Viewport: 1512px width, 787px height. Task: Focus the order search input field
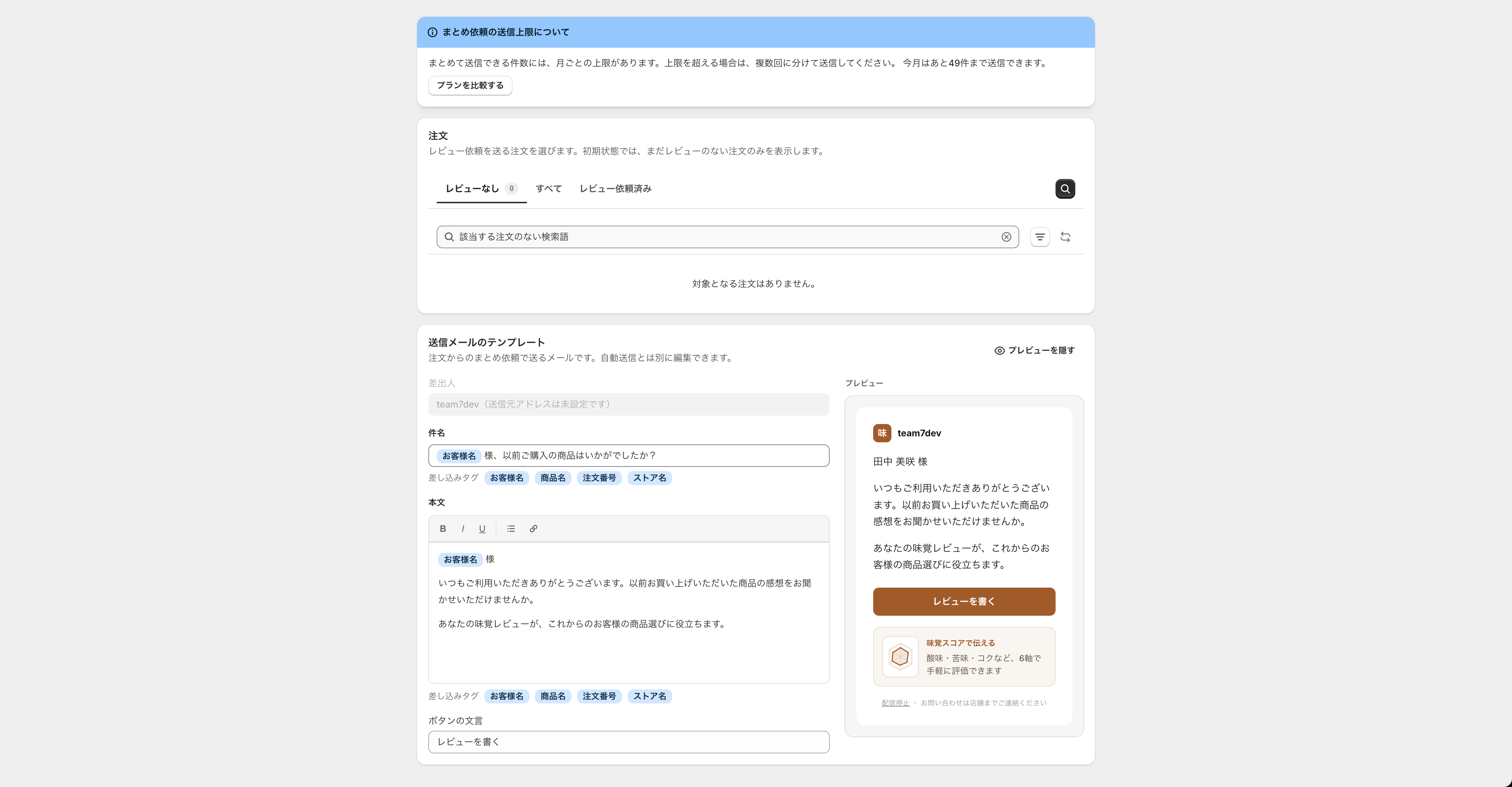click(727, 237)
